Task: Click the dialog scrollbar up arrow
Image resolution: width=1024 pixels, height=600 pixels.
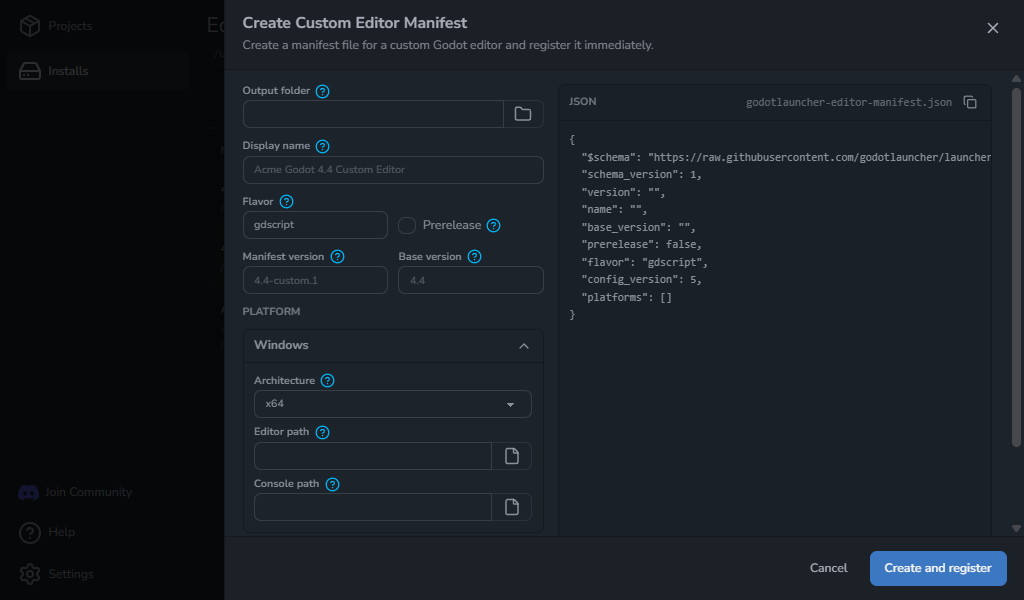Action: coord(1016,78)
